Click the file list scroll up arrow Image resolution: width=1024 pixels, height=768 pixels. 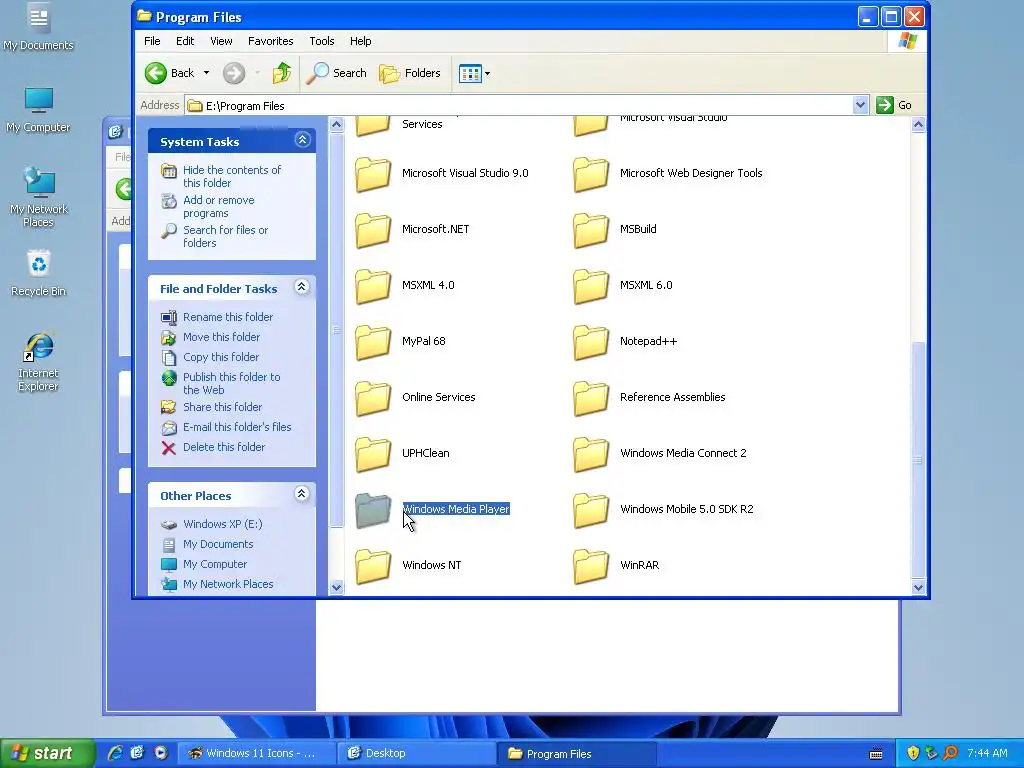pos(918,124)
